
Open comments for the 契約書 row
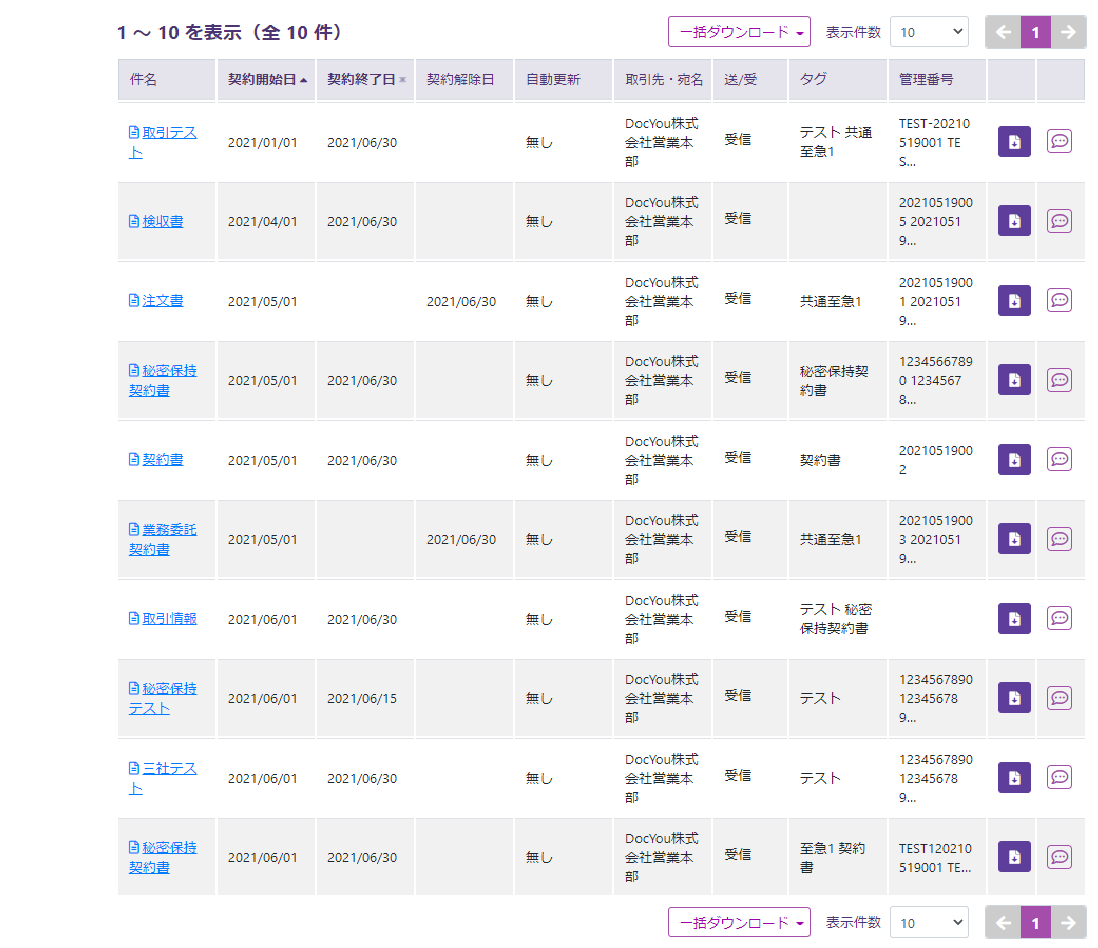click(x=1059, y=459)
